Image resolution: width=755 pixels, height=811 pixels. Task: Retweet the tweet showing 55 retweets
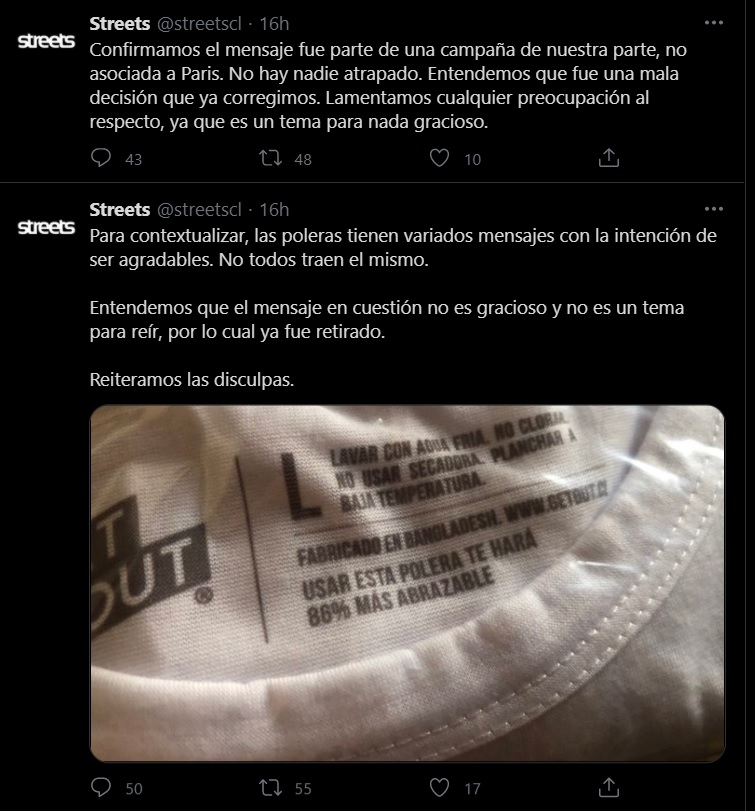point(270,788)
